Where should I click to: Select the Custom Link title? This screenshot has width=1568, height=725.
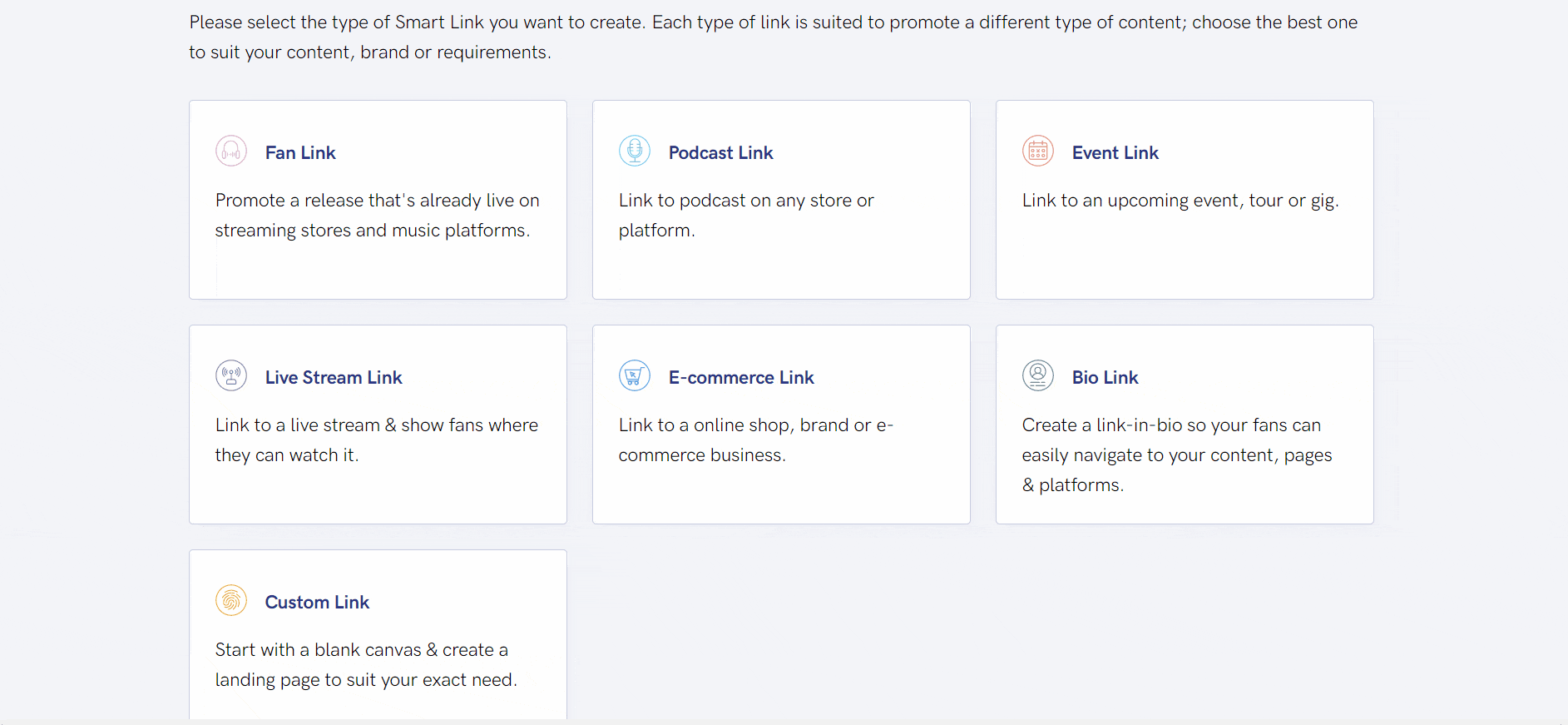317,603
